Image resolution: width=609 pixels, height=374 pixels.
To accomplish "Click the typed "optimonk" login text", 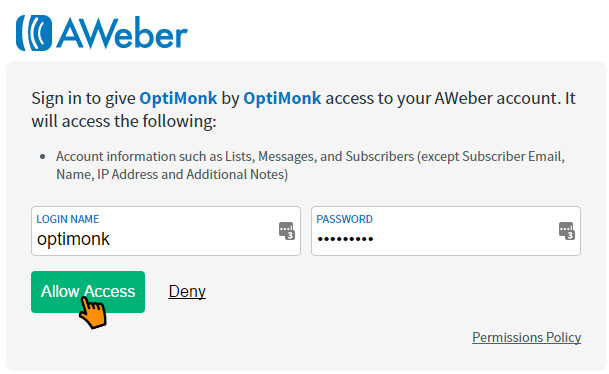I will coord(73,239).
